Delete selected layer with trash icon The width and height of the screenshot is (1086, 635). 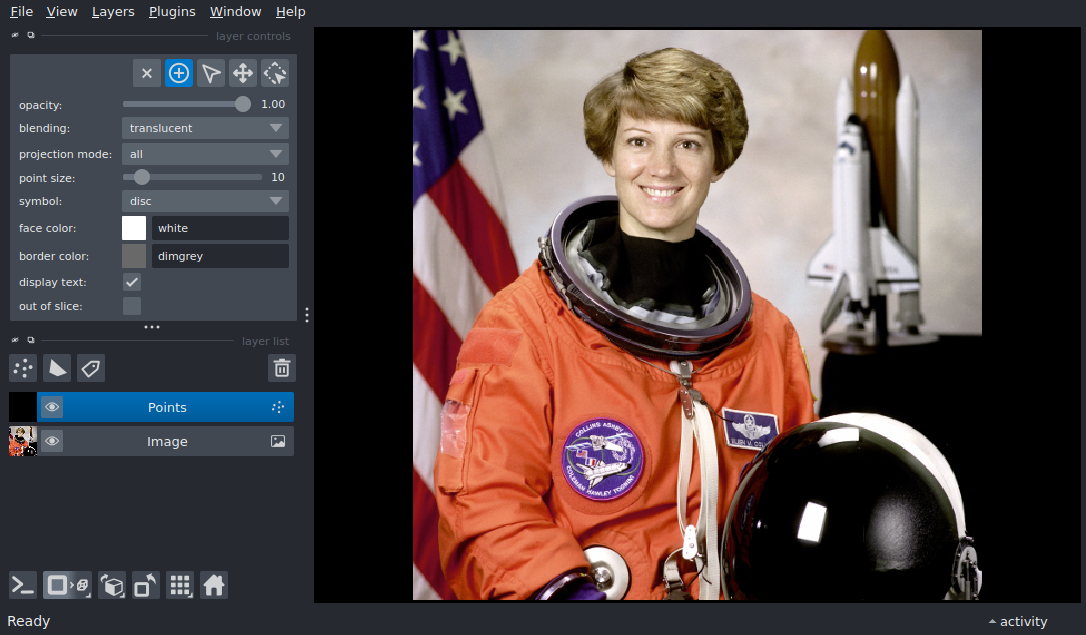click(282, 368)
